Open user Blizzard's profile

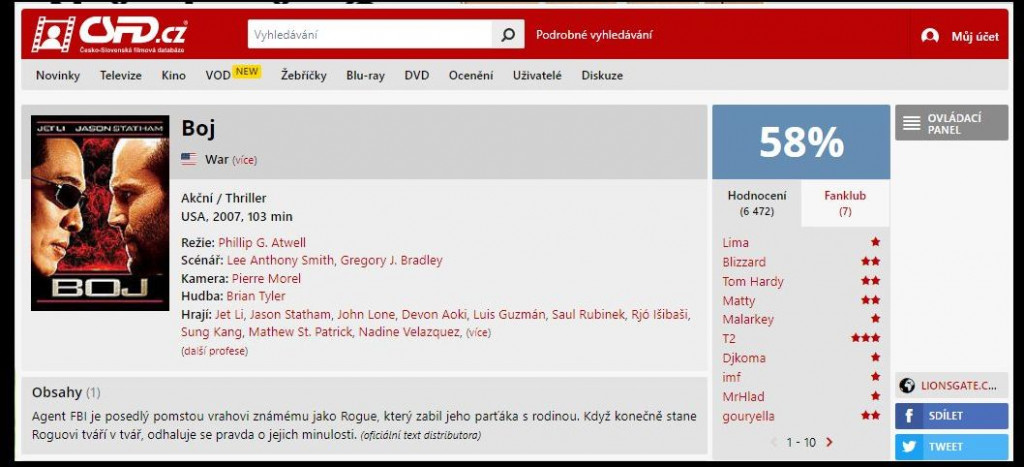tap(744, 262)
